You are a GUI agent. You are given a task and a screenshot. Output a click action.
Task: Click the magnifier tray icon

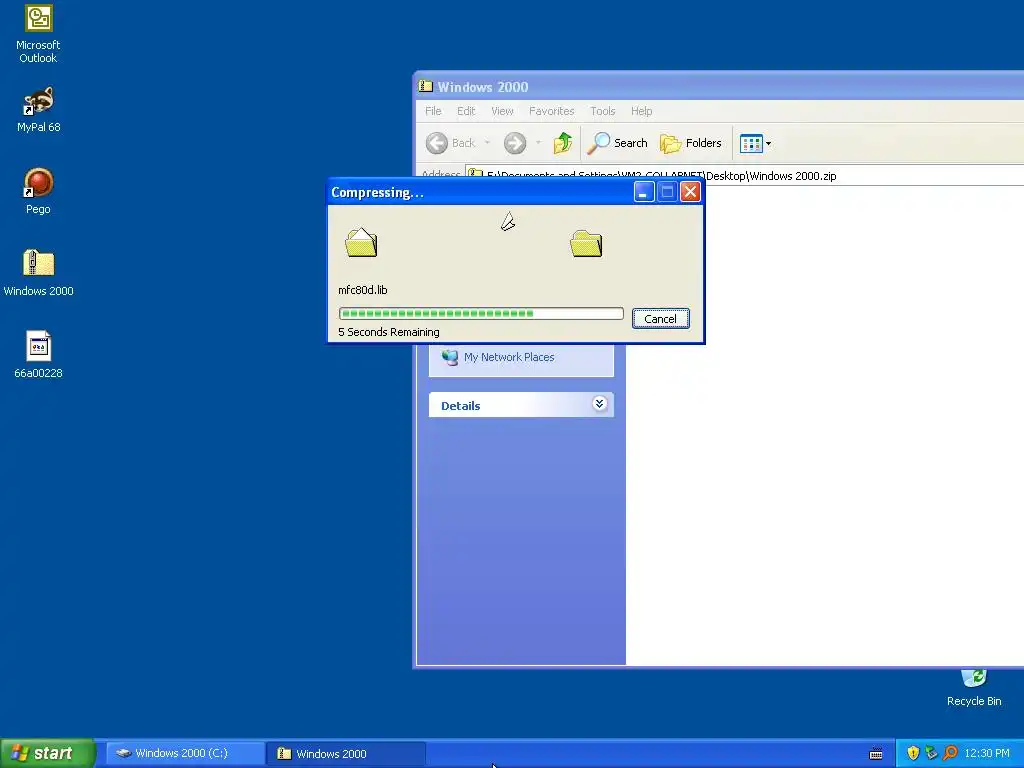point(950,754)
